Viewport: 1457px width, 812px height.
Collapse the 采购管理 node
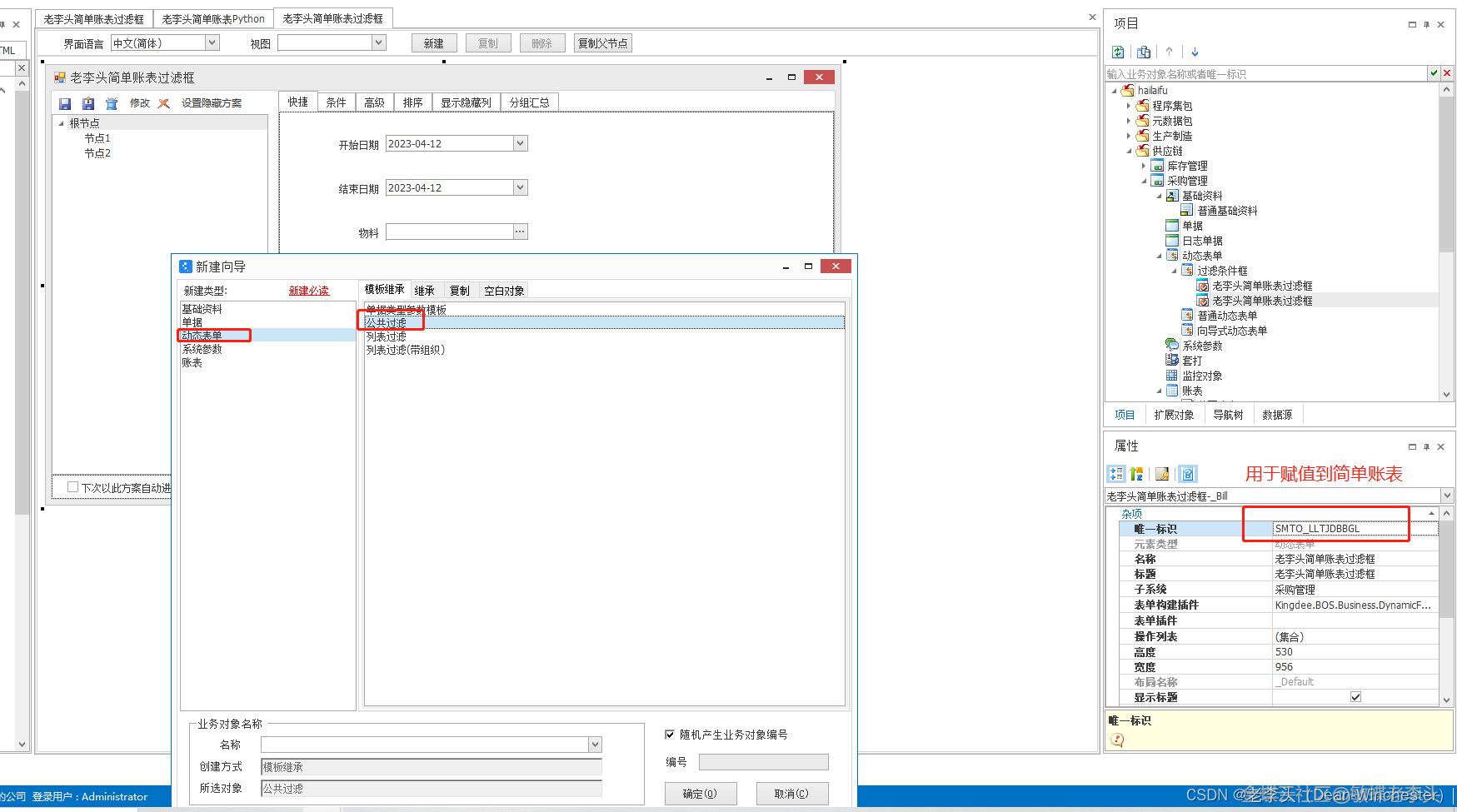(x=1144, y=181)
